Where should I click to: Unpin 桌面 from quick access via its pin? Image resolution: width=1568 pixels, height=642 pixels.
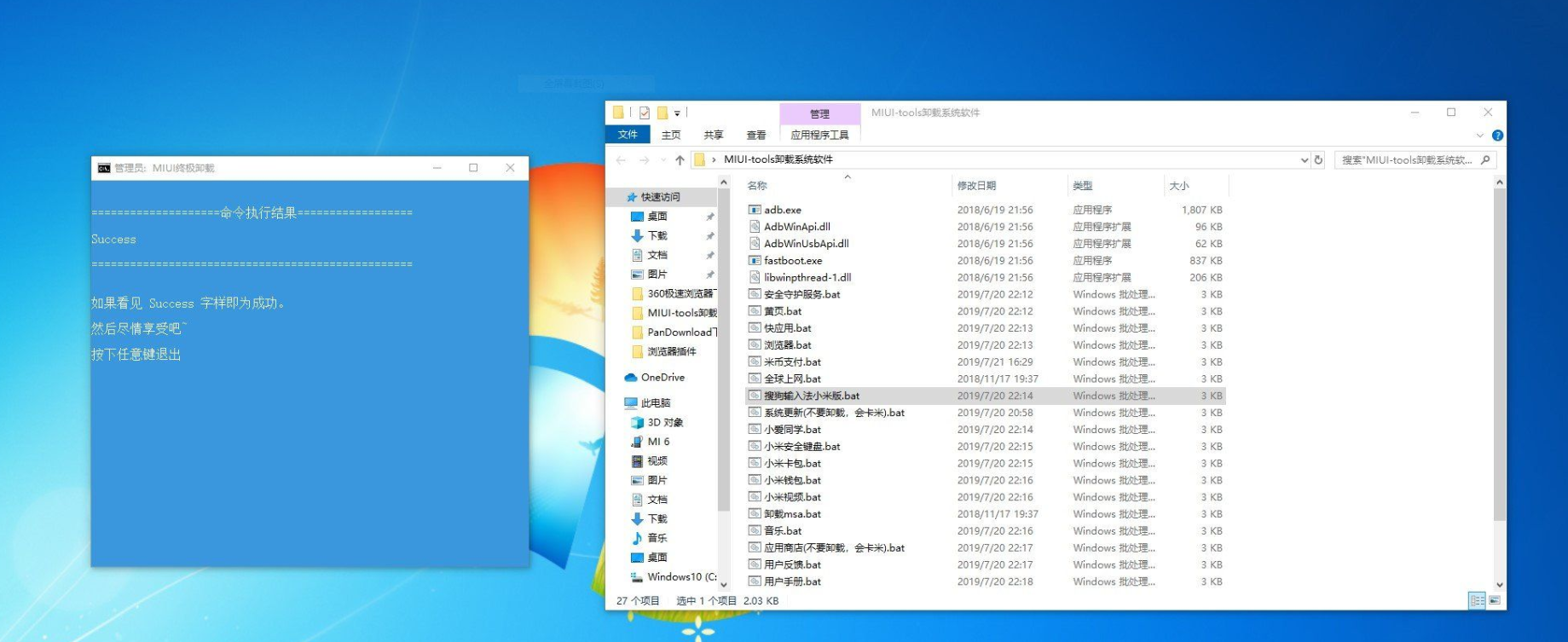coord(709,217)
